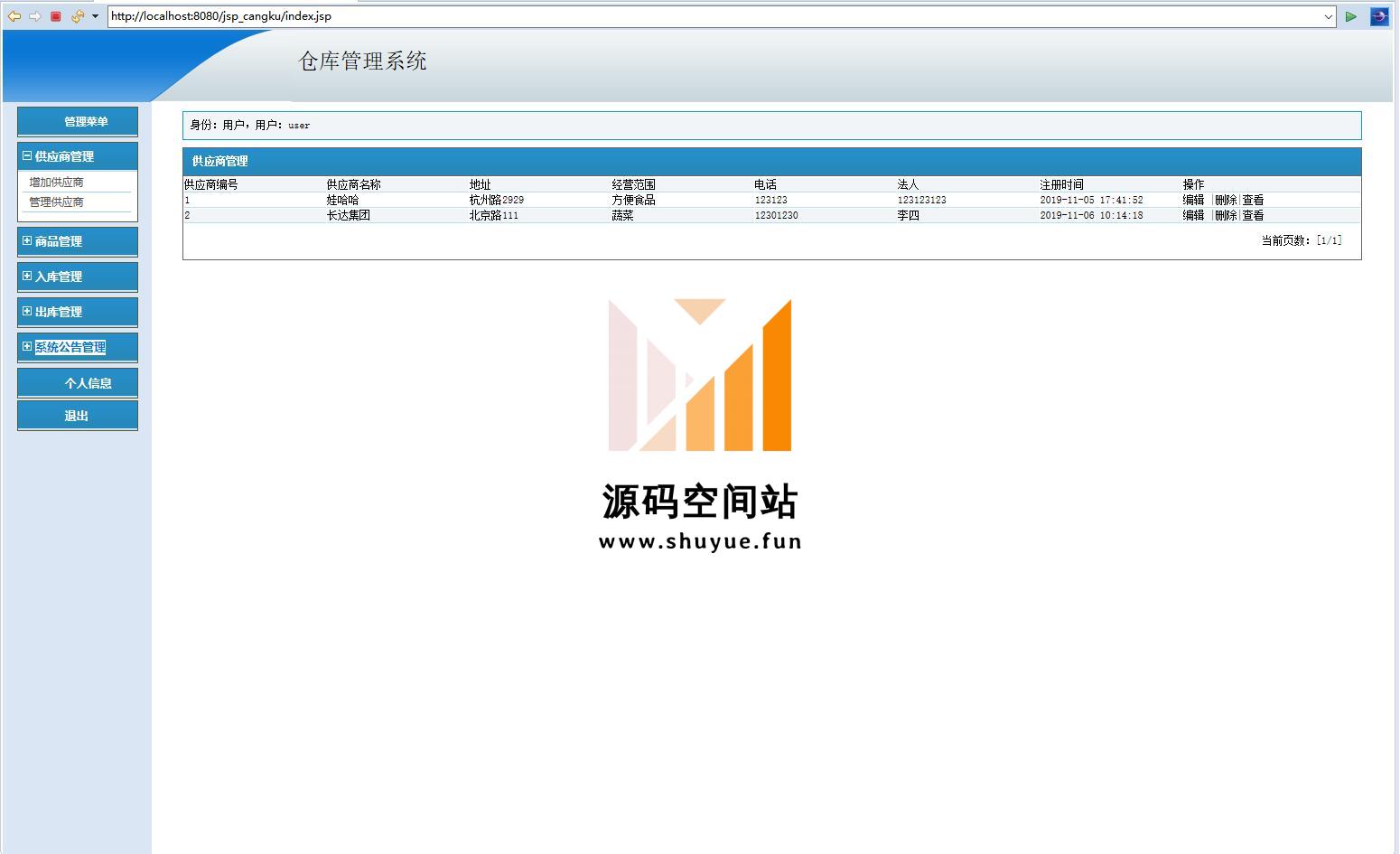1400x854 pixels.
Task: Click the URL address field
Action: click(x=714, y=16)
